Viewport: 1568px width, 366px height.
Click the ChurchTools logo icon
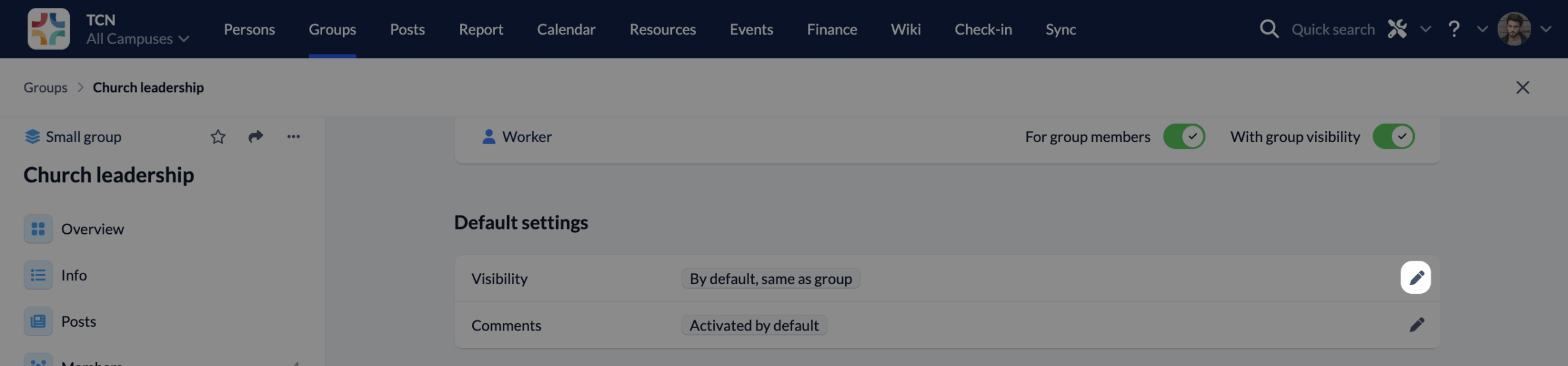coord(48,29)
